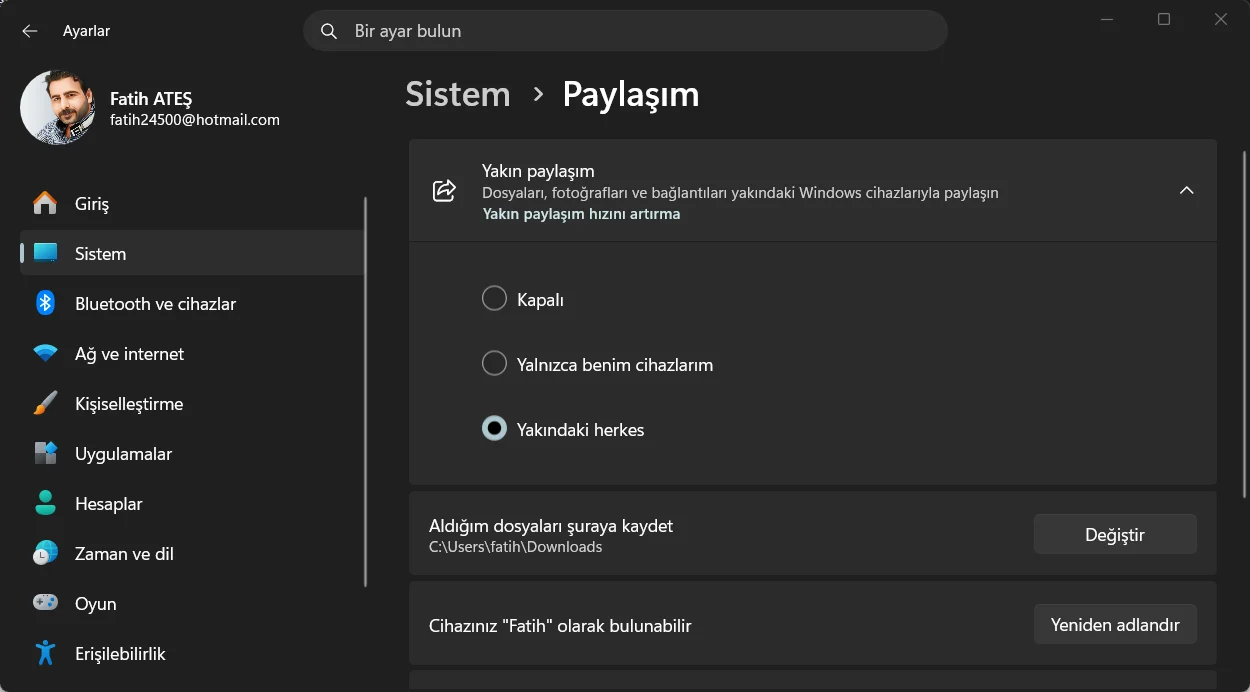
Task: Click the Sistem monitor icon
Action: (x=45, y=253)
